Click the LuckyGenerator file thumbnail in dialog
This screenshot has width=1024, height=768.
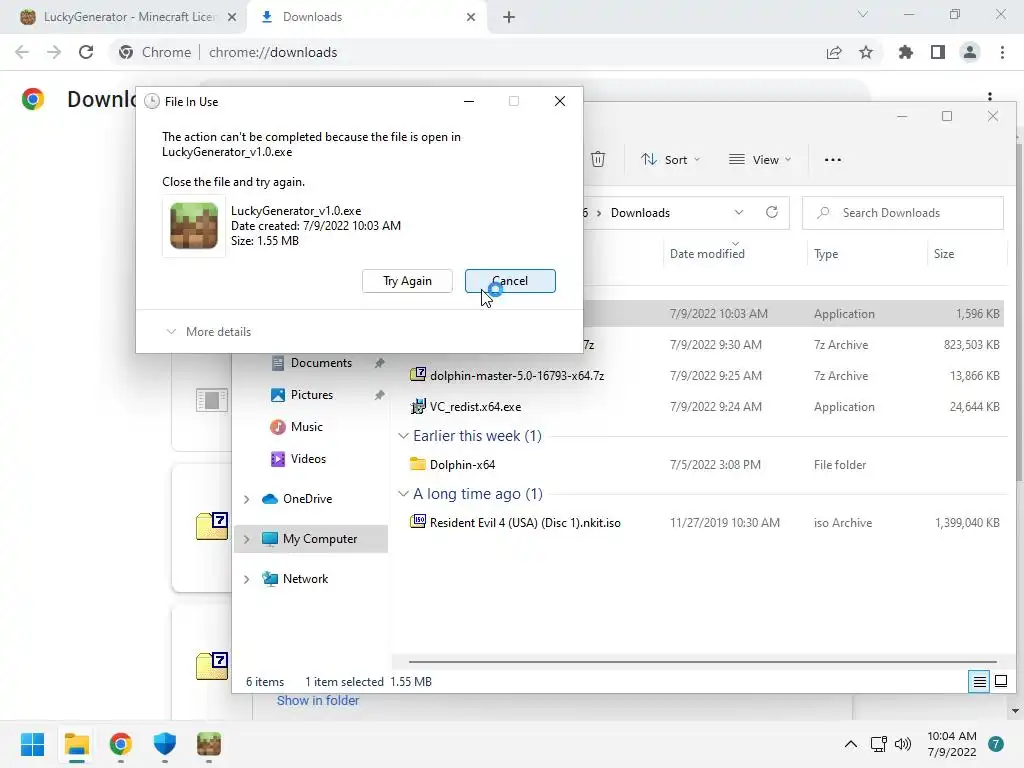(194, 226)
